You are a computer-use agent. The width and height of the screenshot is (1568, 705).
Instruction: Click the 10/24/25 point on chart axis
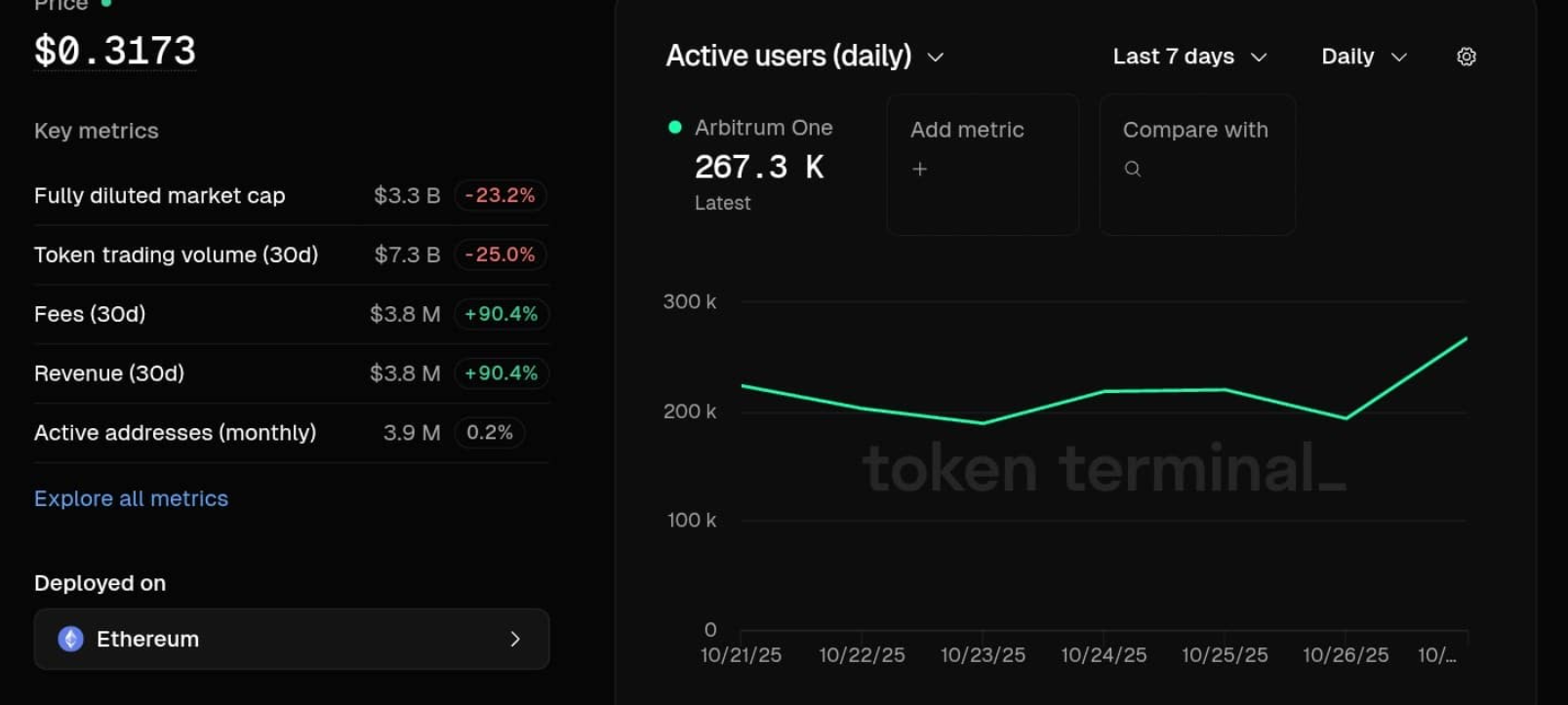point(1104,654)
